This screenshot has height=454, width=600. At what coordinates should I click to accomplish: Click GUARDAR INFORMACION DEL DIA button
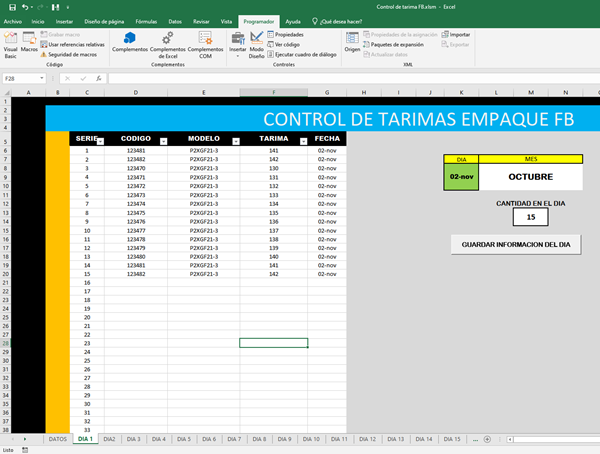(516, 245)
